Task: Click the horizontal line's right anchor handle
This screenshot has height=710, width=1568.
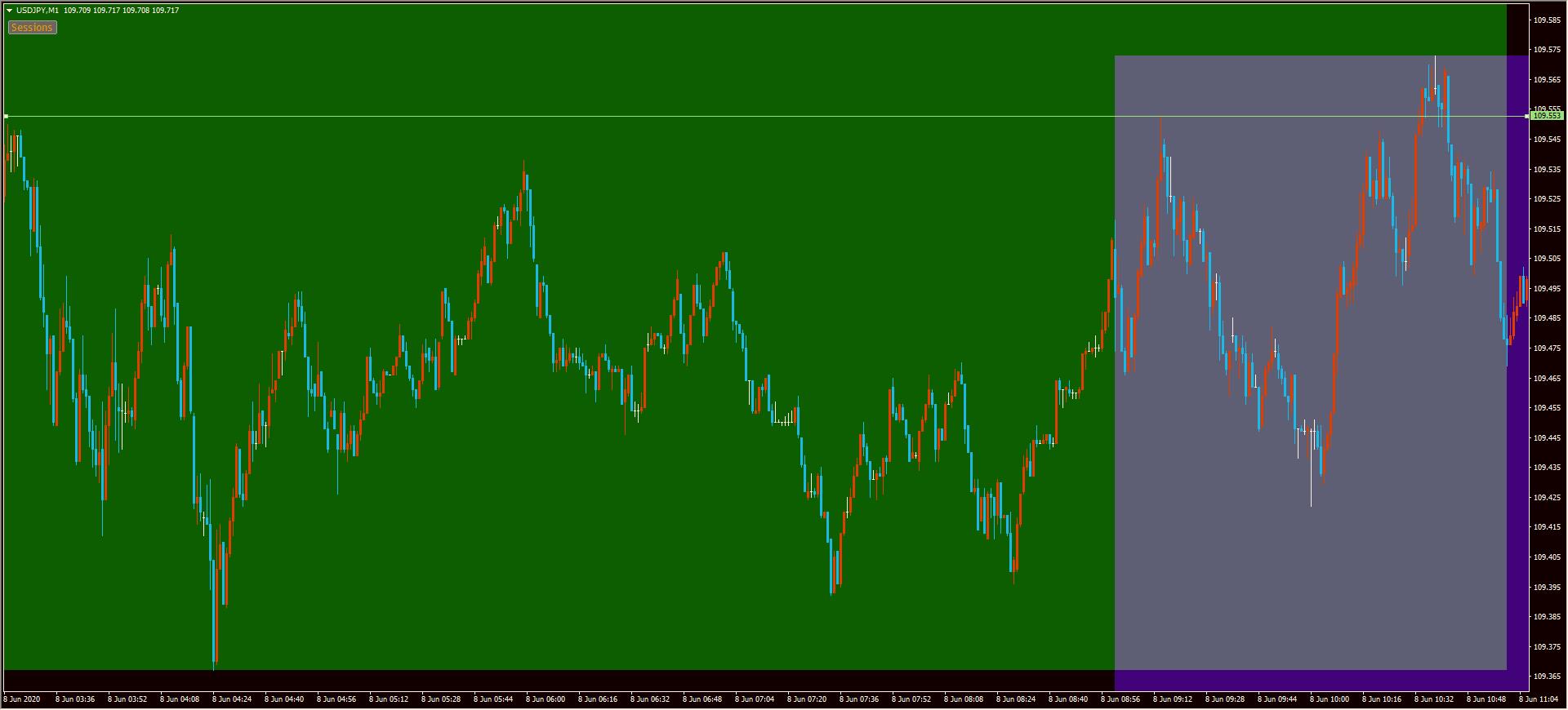Action: (x=1527, y=116)
